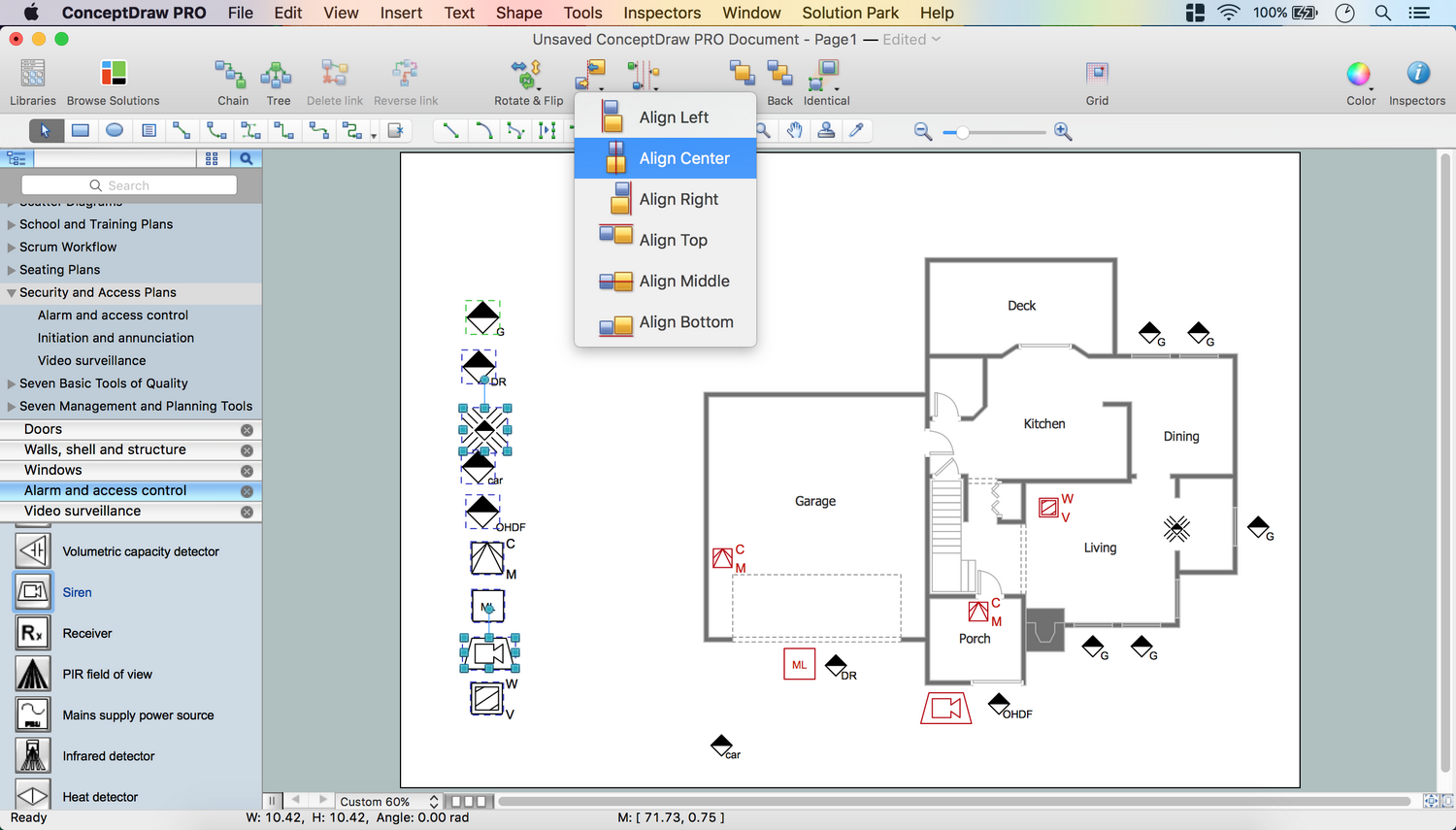Choose Align Center from dropdown

665,158
